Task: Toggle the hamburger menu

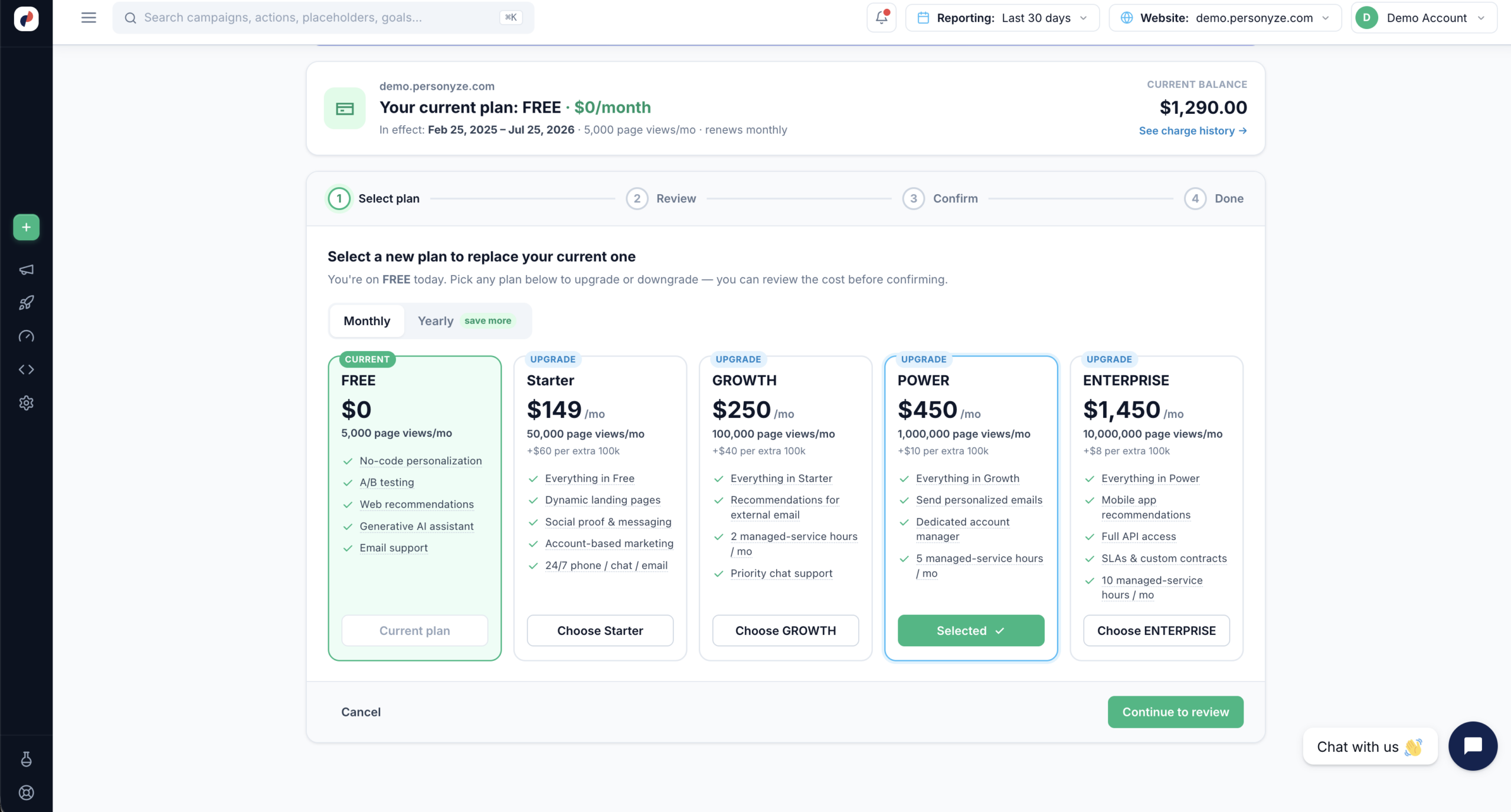Action: (x=89, y=18)
